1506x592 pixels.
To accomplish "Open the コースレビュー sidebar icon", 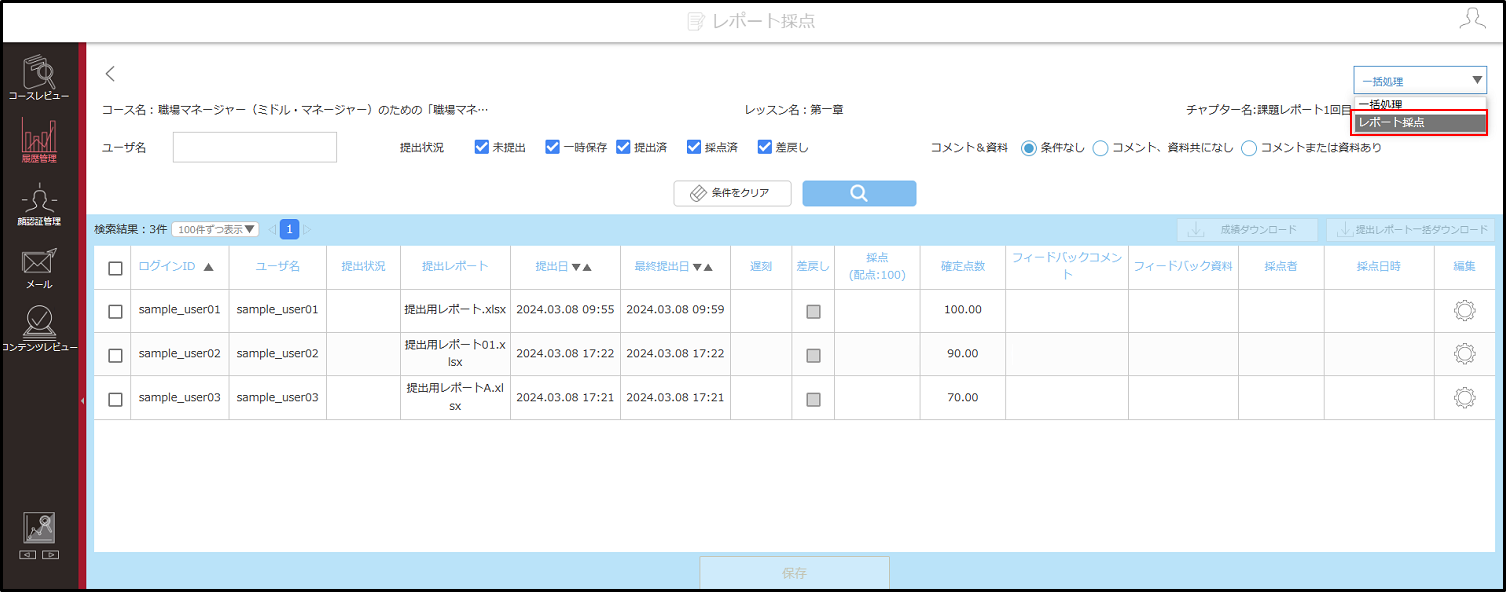I will coord(39,77).
